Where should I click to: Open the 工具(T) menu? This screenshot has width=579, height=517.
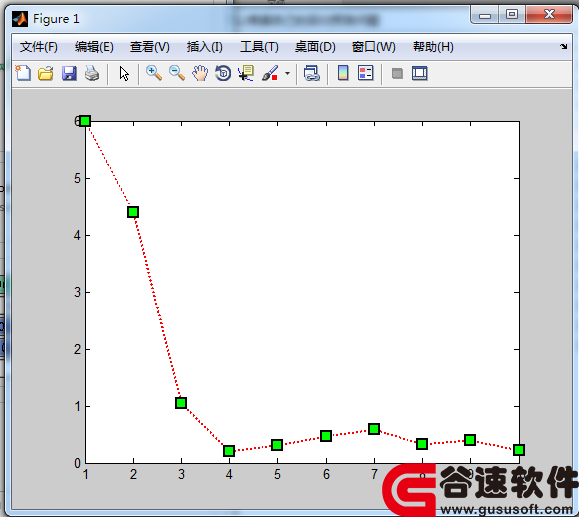pos(259,47)
